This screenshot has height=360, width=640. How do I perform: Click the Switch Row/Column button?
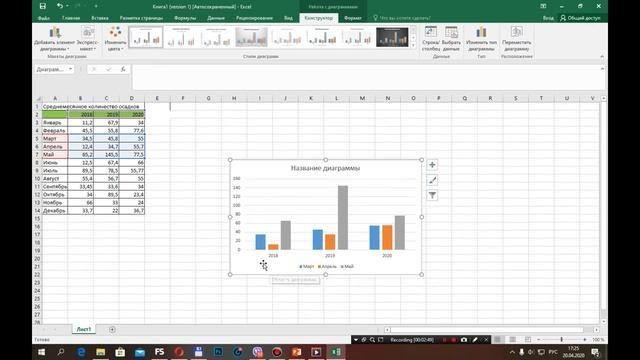431,39
